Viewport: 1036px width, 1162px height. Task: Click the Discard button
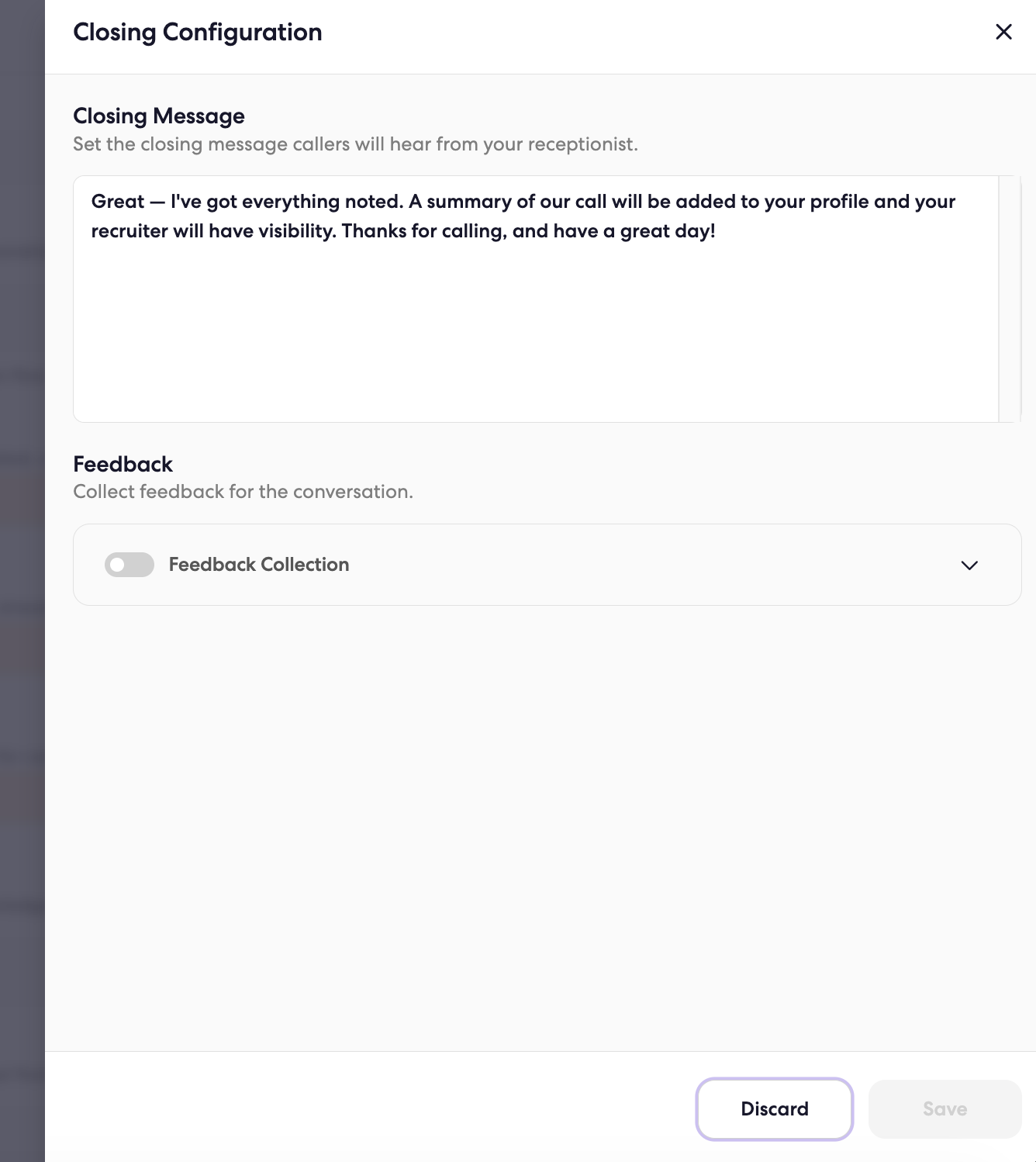tap(774, 1108)
